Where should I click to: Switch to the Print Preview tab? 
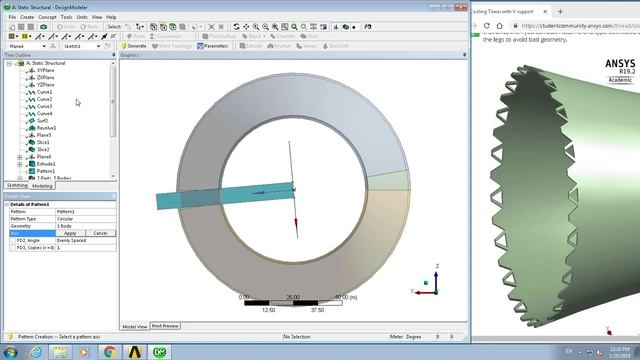point(165,326)
